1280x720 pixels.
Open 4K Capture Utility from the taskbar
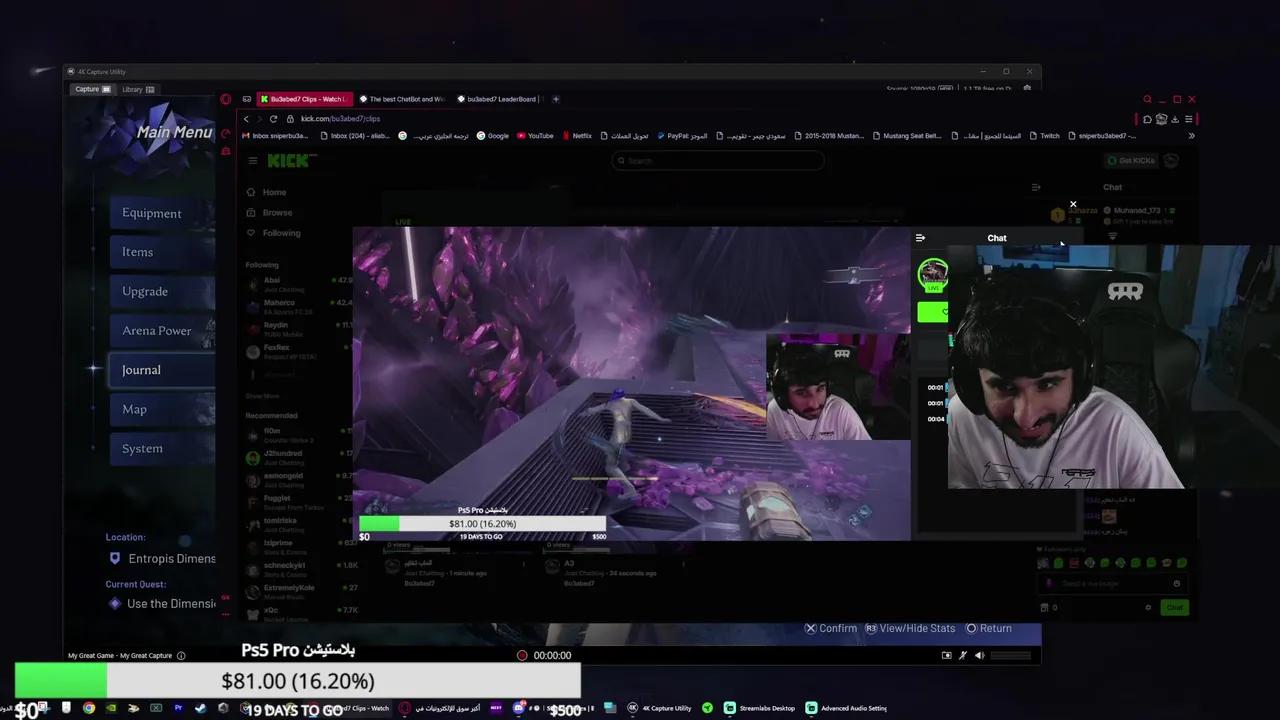pyautogui.click(x=660, y=708)
